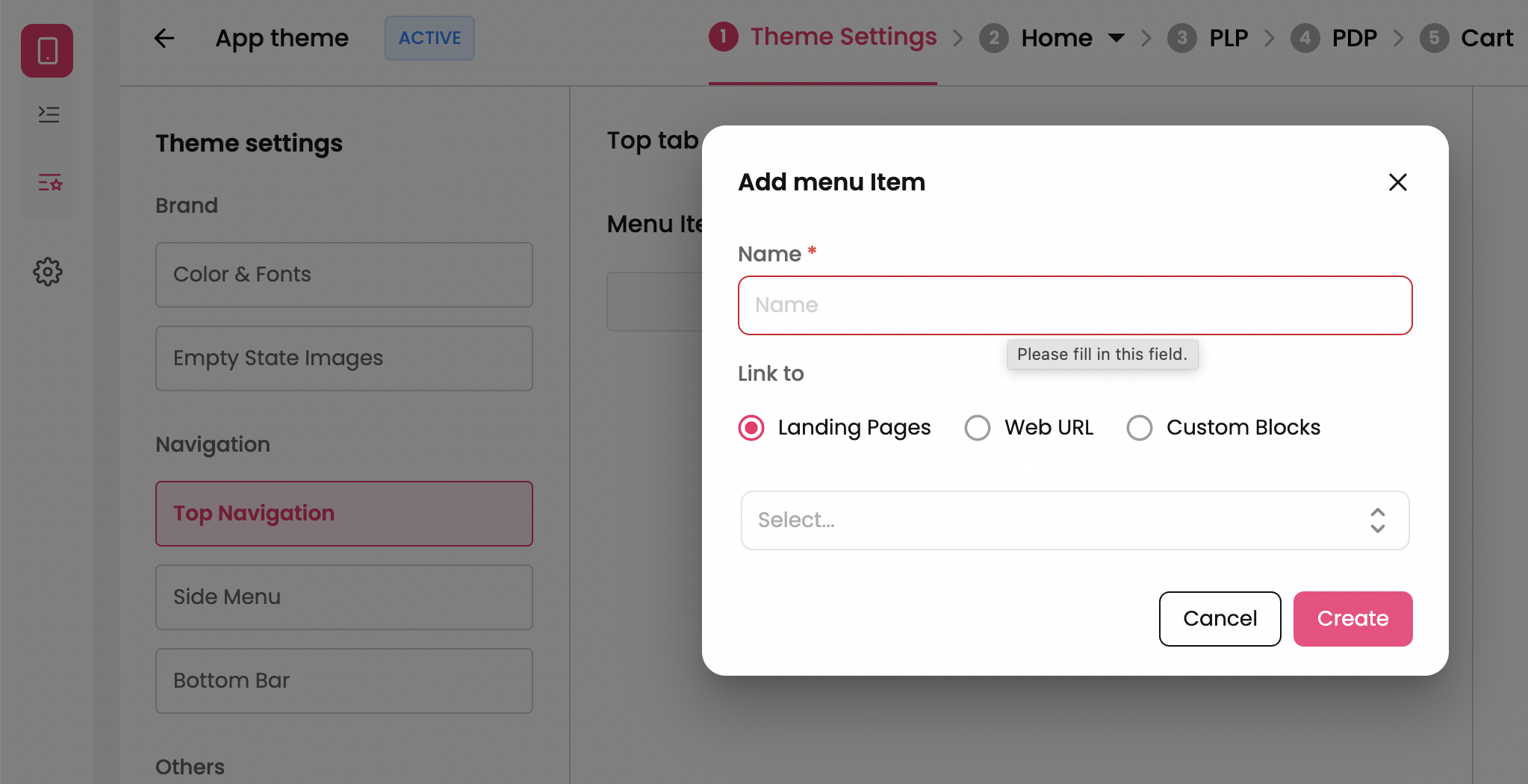The image size is (1528, 784).
Task: Close the Add menu Item dialog
Action: [x=1397, y=182]
